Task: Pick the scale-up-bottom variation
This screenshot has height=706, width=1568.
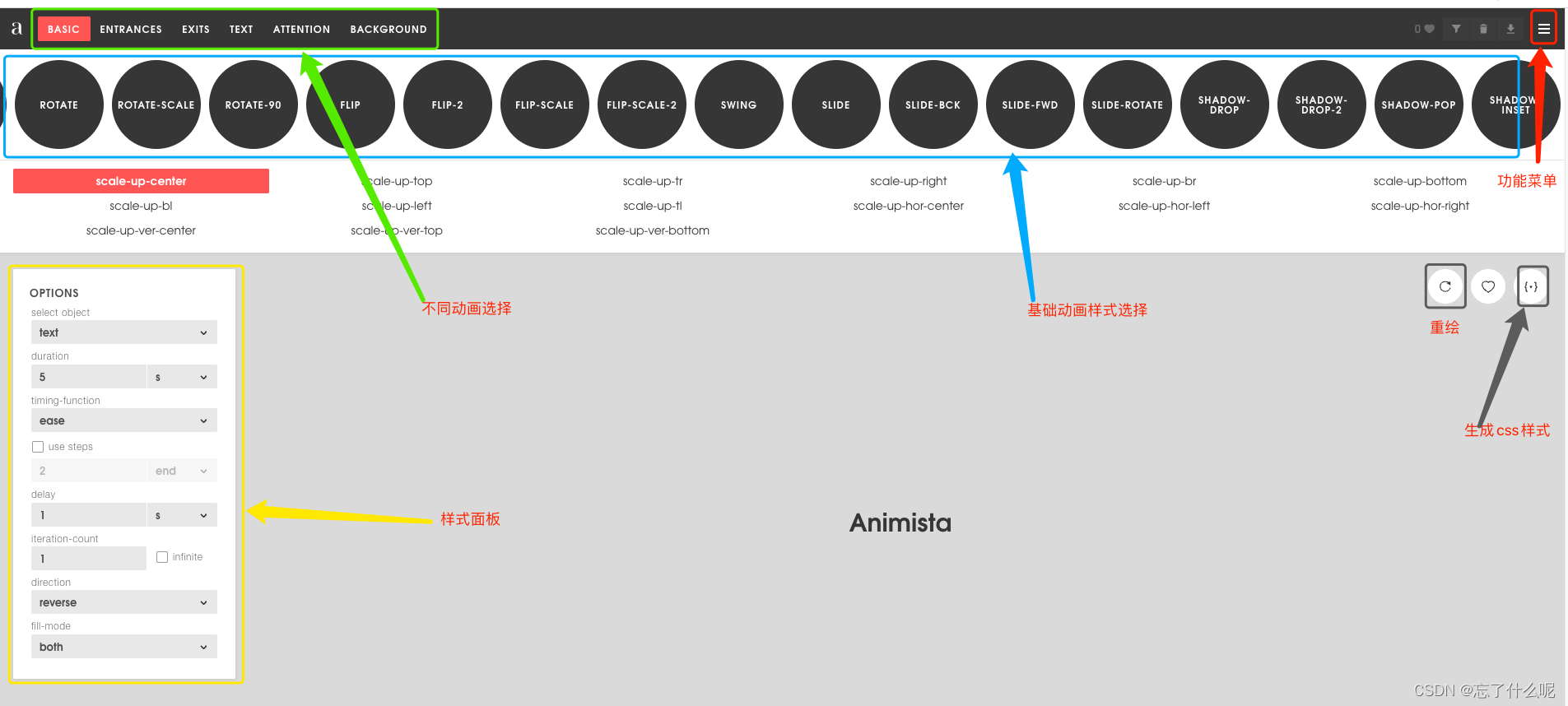Action: pos(1420,181)
